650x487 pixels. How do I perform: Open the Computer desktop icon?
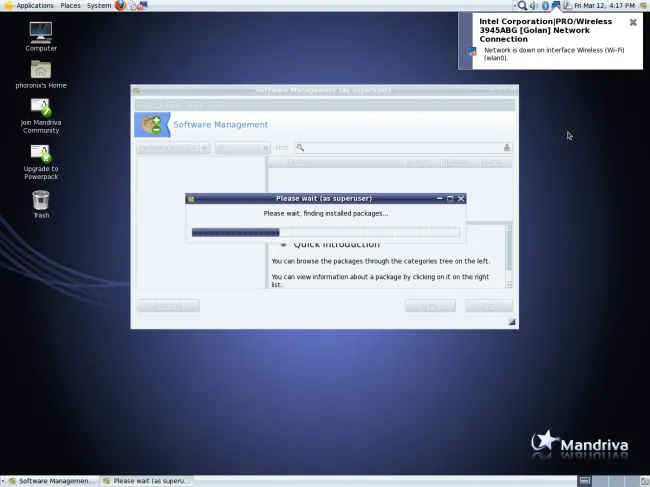[41, 36]
